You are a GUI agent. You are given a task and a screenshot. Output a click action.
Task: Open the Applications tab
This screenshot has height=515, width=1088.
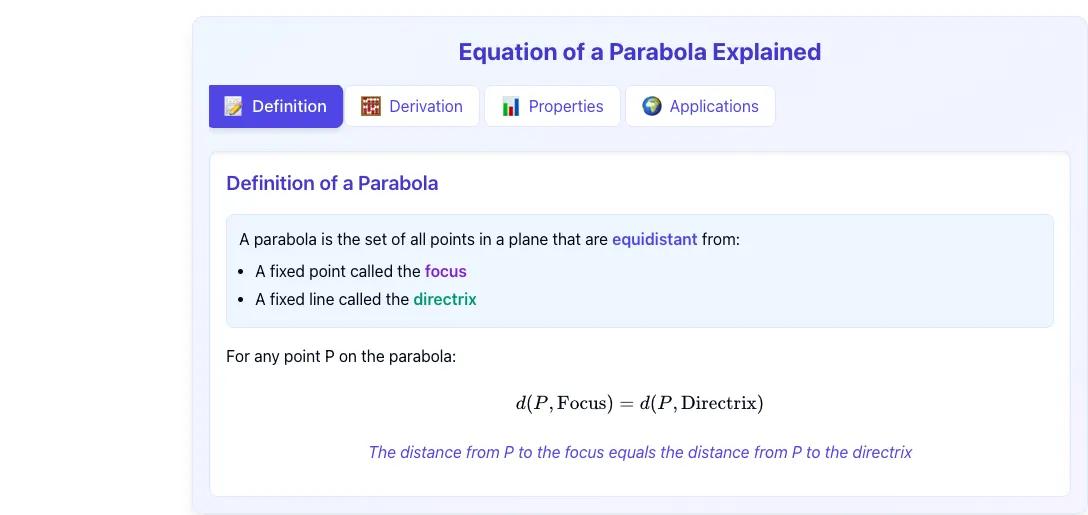[700, 106]
